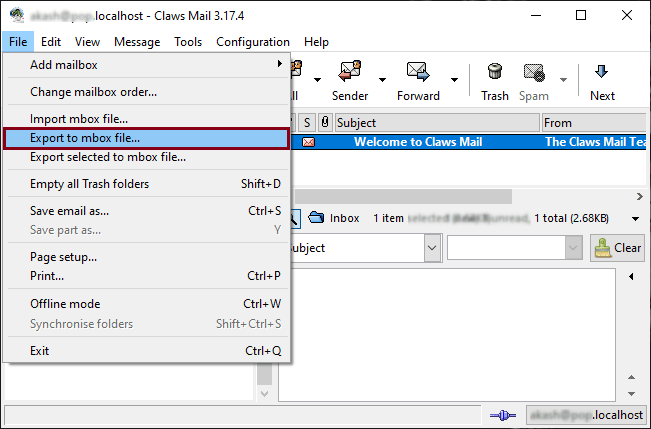Move message to Trash icon
651x429 pixels.
[x=494, y=71]
